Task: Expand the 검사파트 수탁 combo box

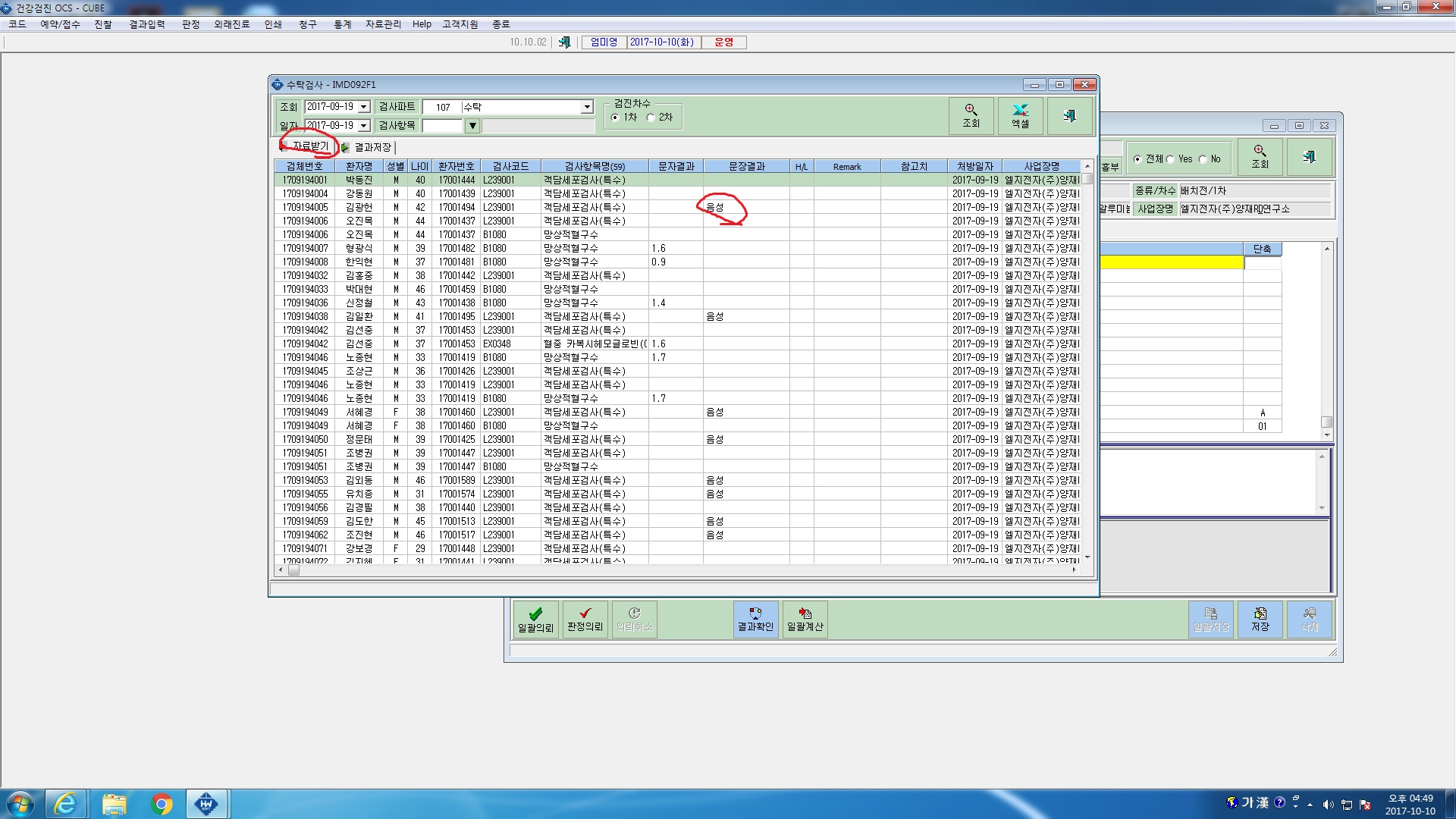Action: [587, 107]
